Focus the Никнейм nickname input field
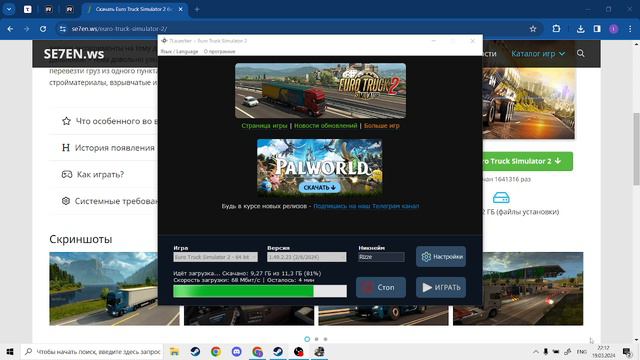640x360 pixels. point(381,257)
